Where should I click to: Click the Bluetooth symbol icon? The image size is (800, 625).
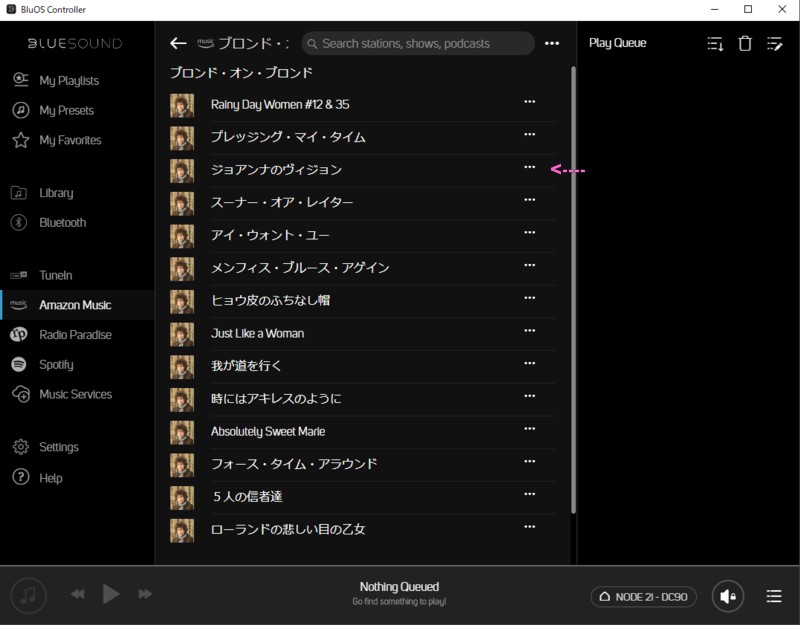(19, 222)
